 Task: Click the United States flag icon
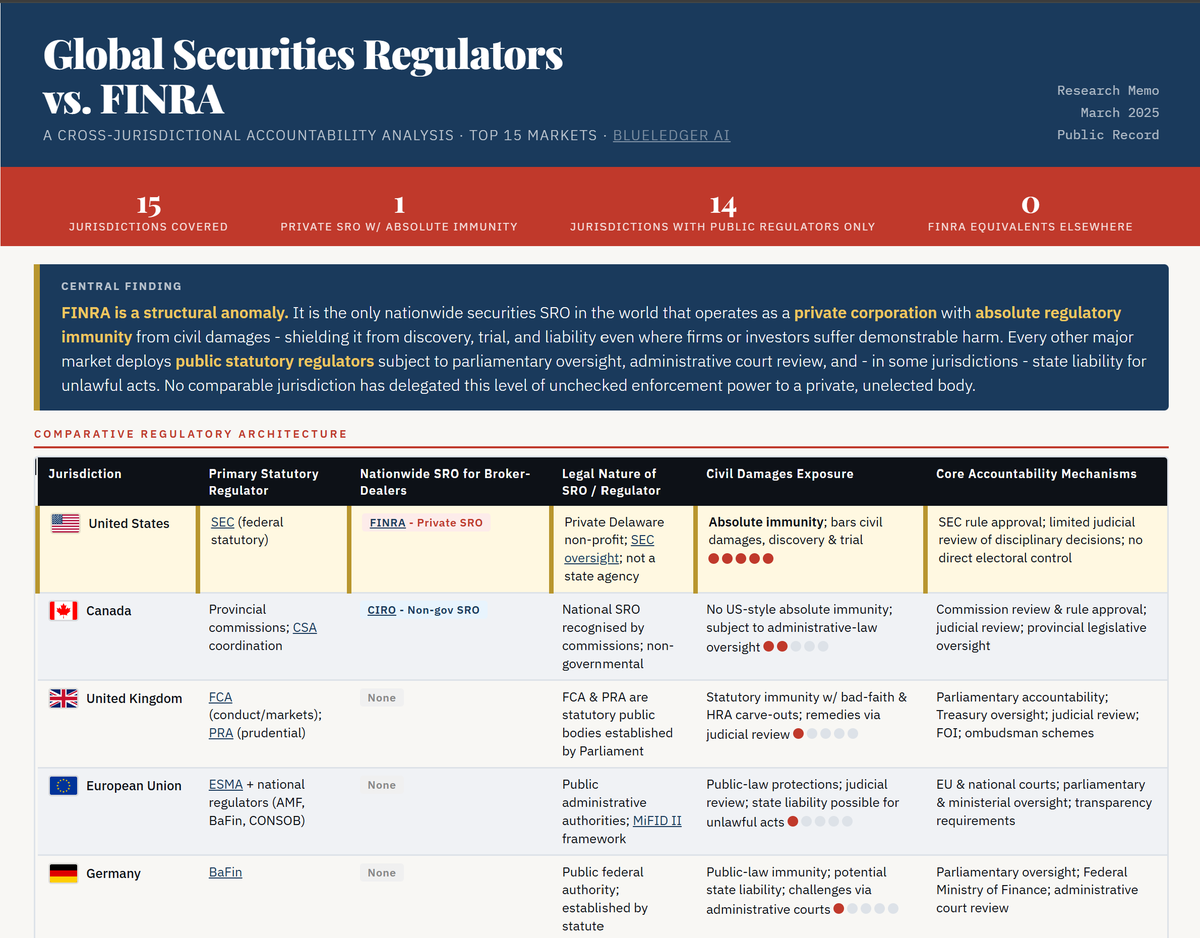click(65, 523)
